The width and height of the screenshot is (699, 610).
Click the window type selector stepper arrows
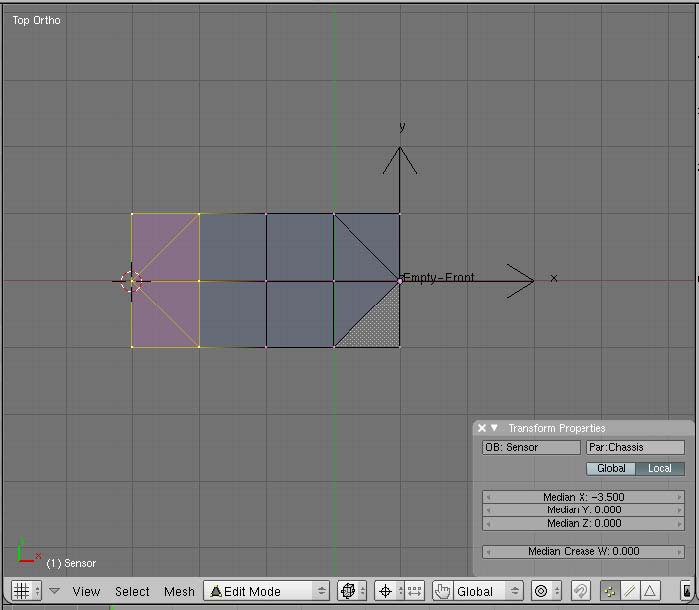(37, 591)
